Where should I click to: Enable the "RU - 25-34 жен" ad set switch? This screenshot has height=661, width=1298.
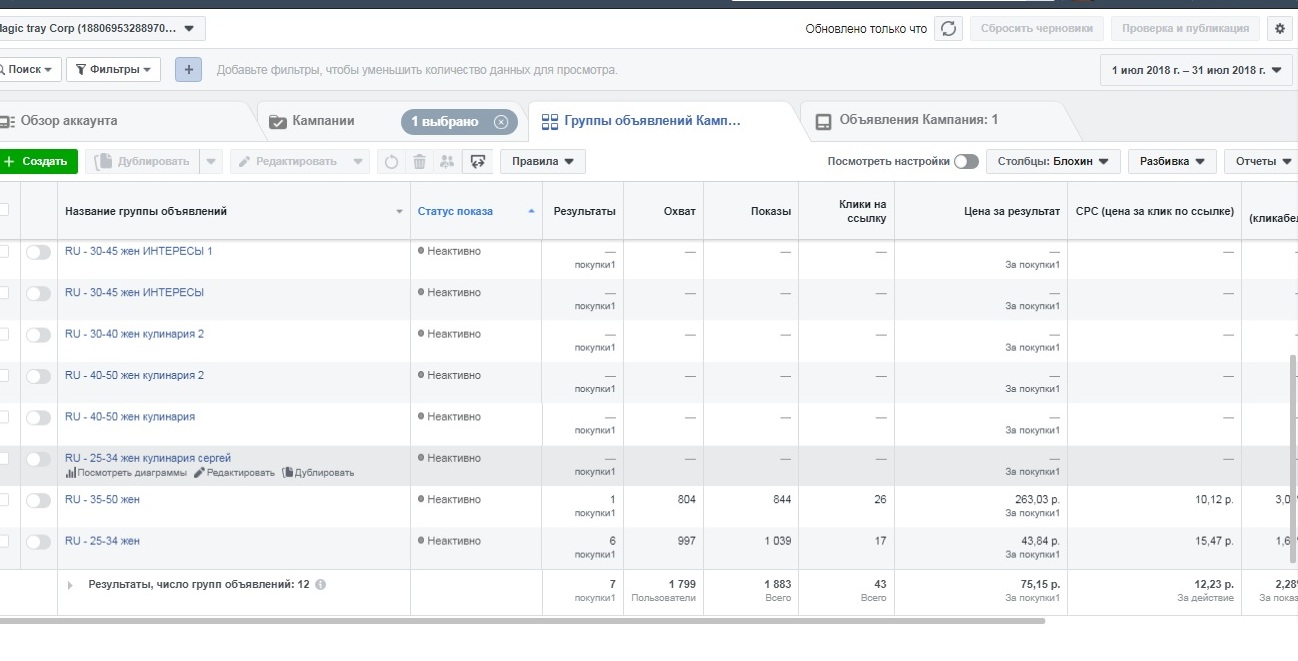click(38, 541)
